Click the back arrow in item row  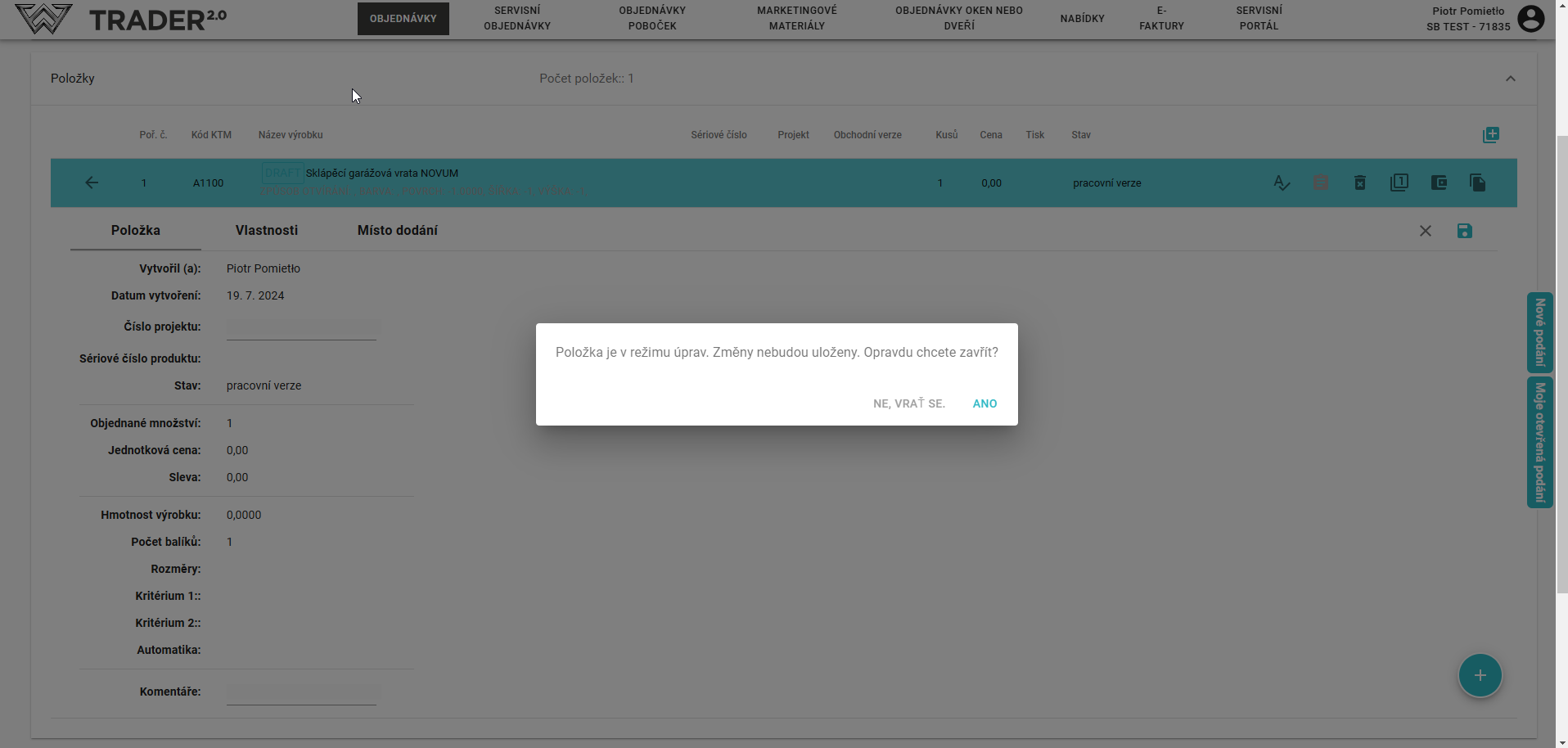pyautogui.click(x=92, y=182)
